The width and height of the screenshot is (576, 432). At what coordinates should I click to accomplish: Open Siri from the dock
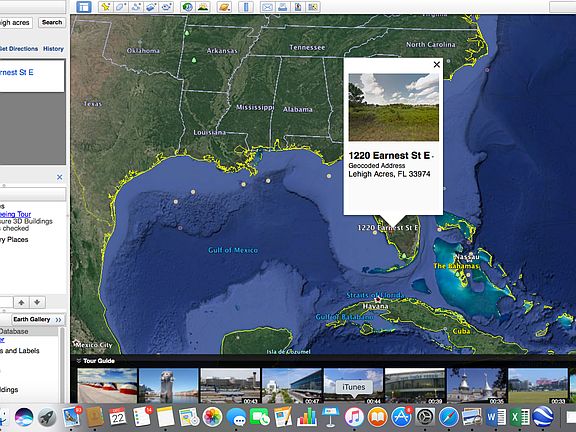coord(24,417)
